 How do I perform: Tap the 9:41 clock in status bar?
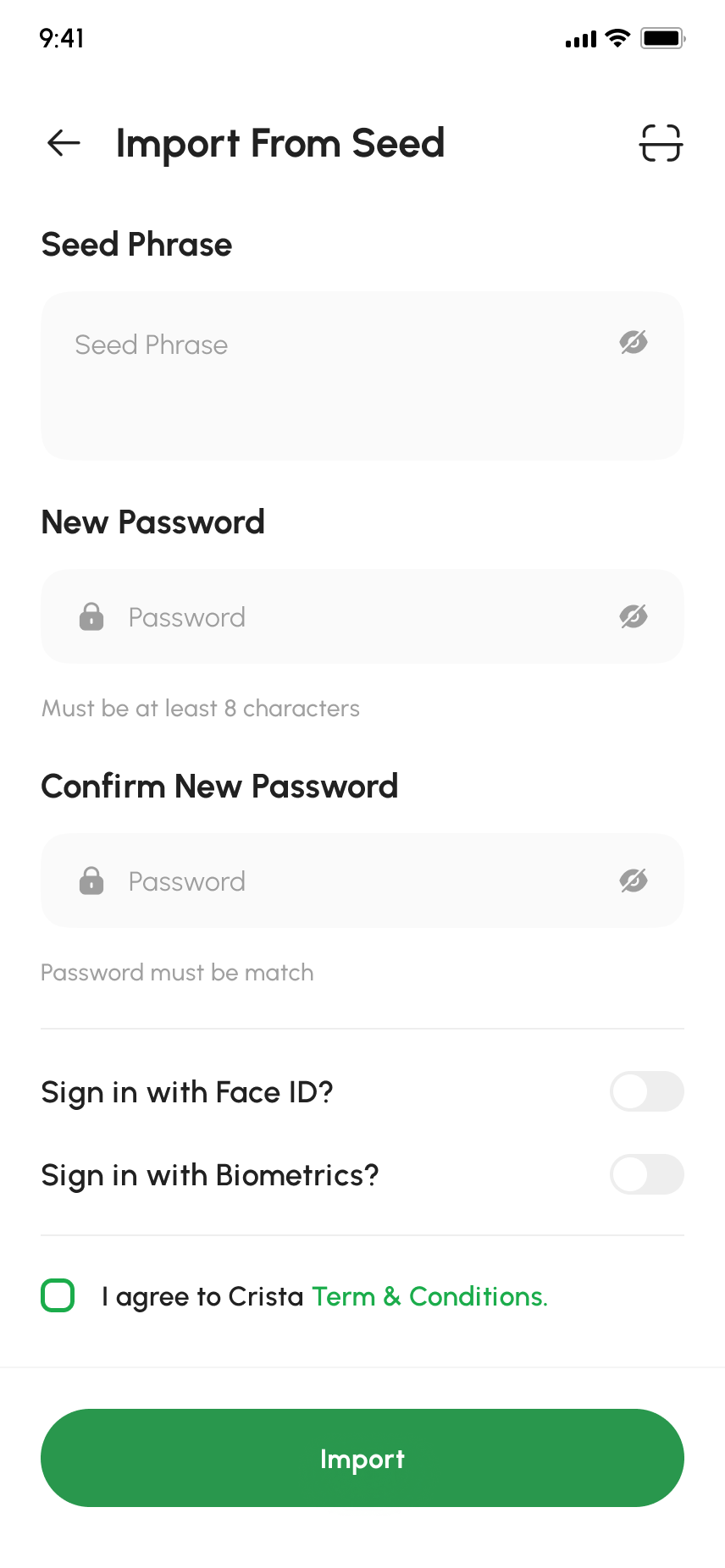tap(62, 38)
